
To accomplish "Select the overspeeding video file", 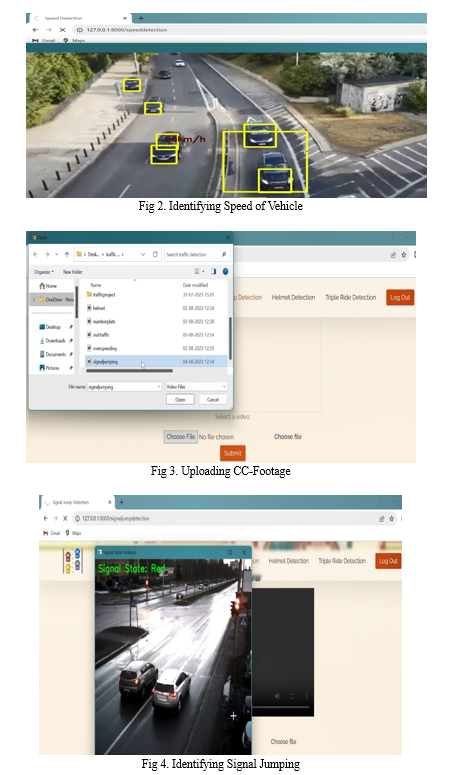I will click(x=105, y=348).
